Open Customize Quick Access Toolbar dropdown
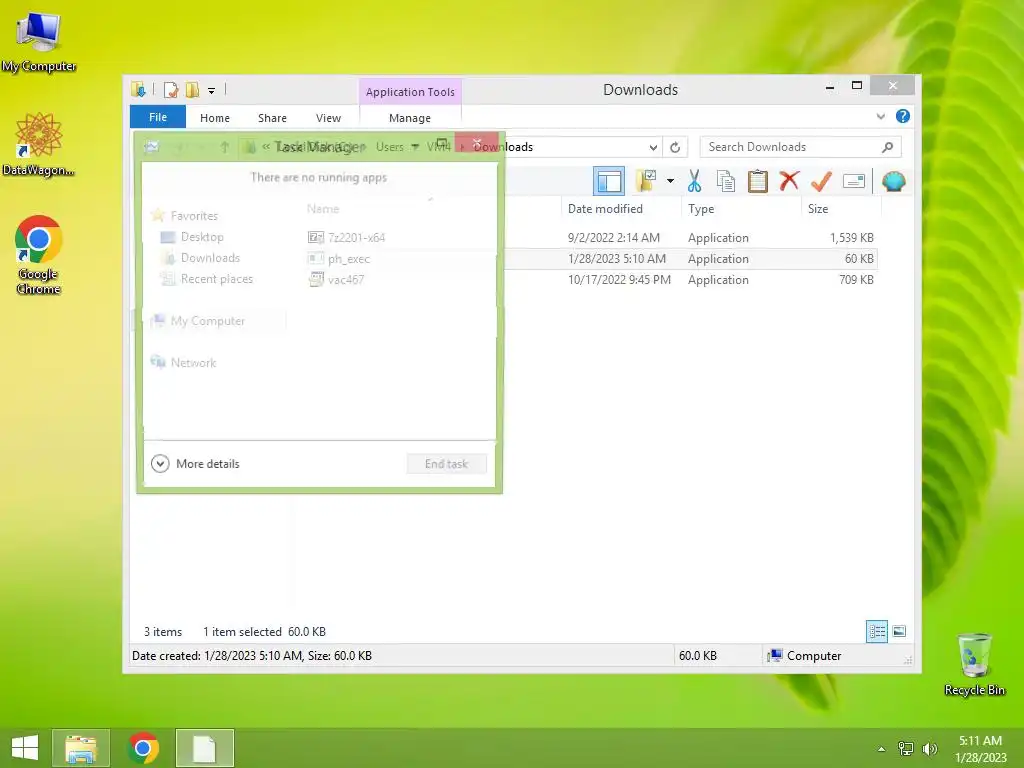The height and width of the screenshot is (768, 1024). click(x=212, y=91)
